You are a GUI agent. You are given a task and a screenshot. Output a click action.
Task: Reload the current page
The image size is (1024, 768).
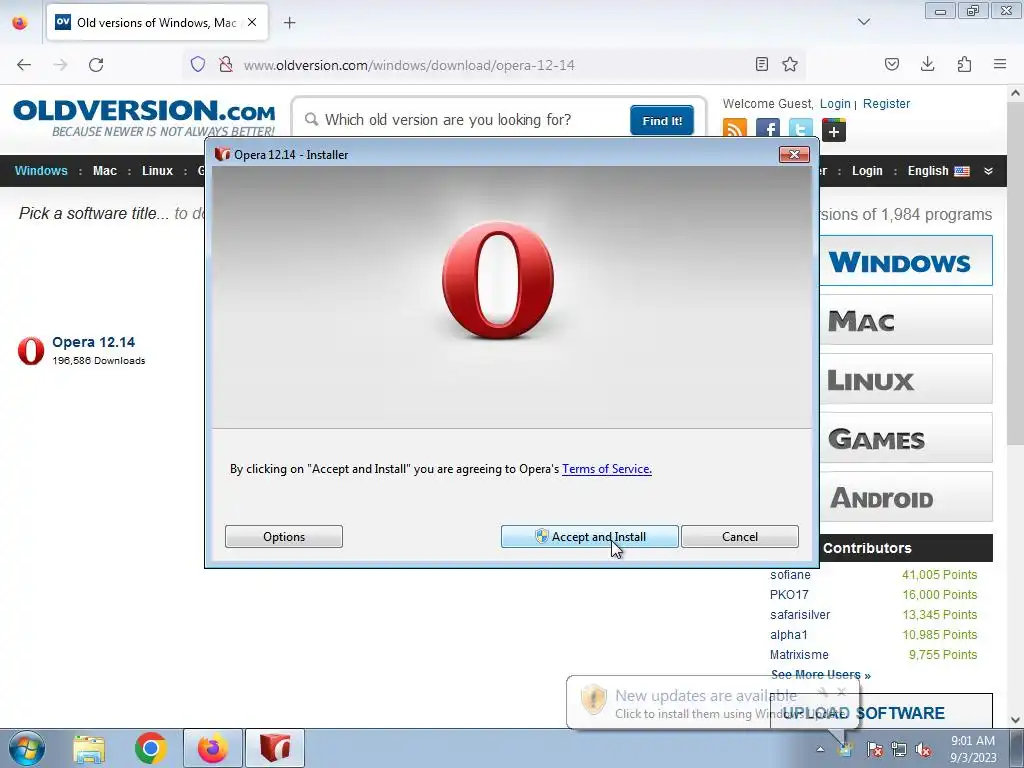click(x=96, y=65)
